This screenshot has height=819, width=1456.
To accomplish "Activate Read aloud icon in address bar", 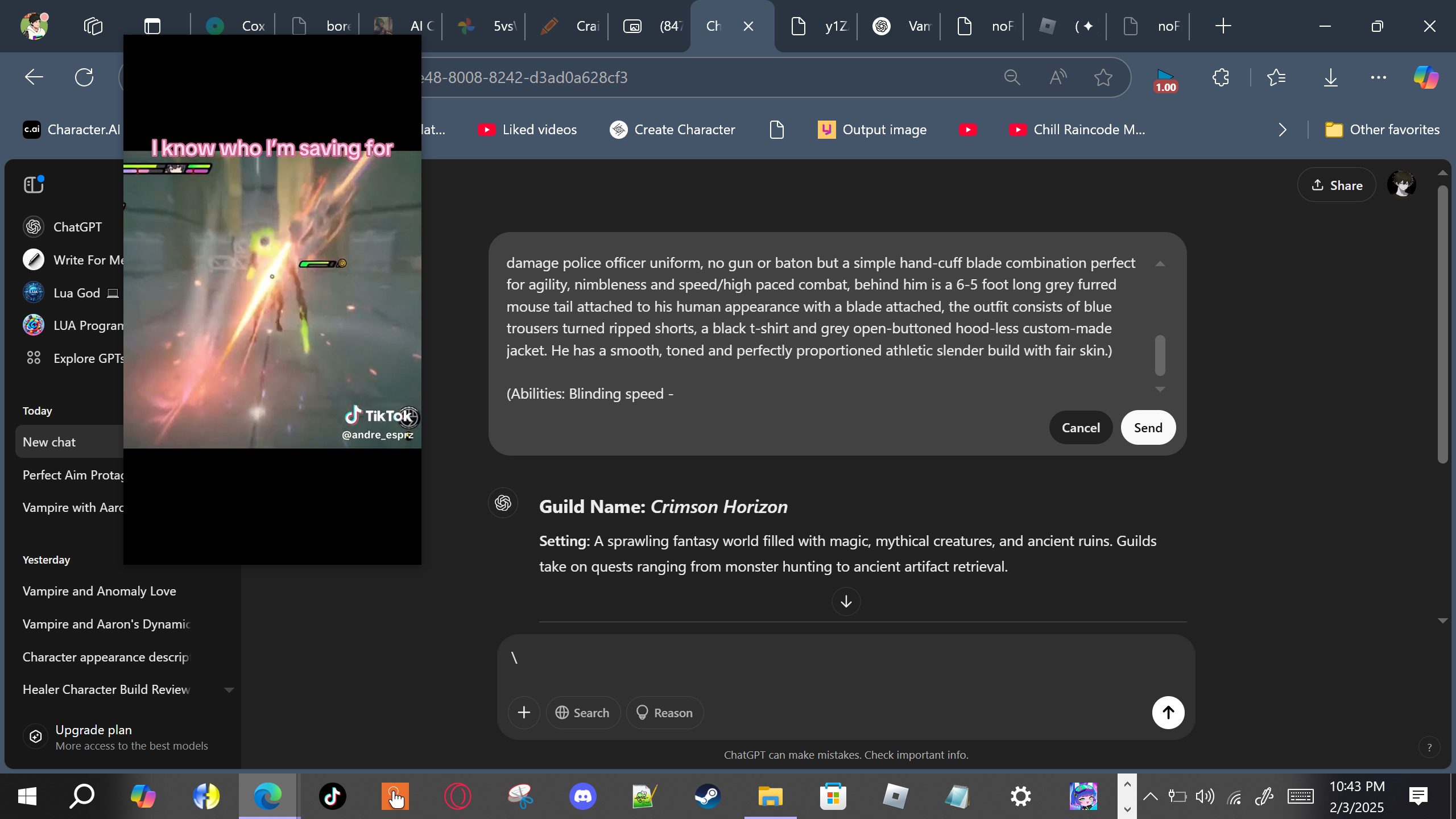I will (1058, 77).
